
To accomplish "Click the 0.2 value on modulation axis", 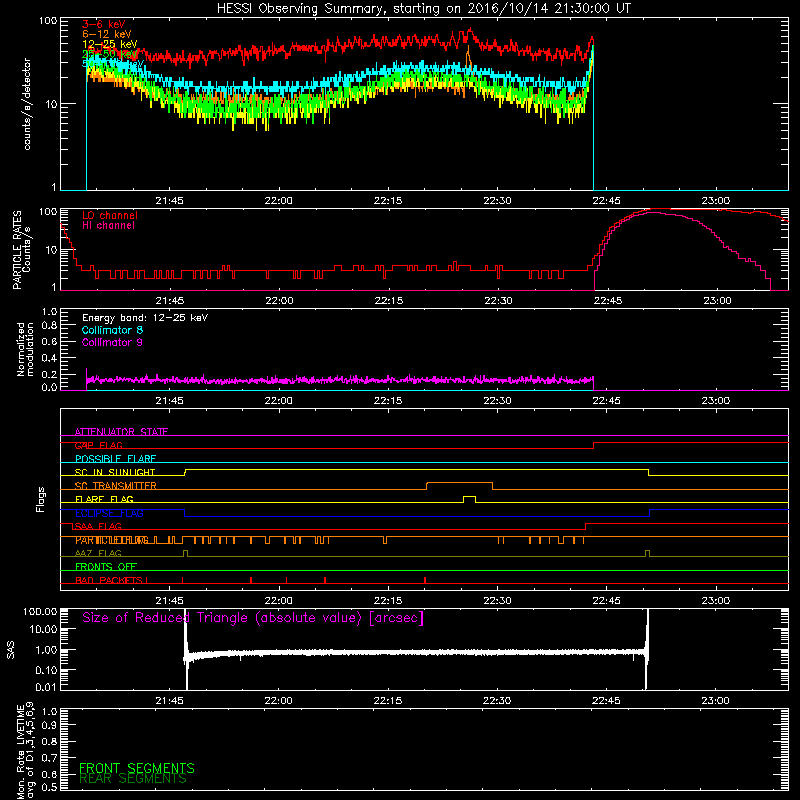I will tap(49, 374).
